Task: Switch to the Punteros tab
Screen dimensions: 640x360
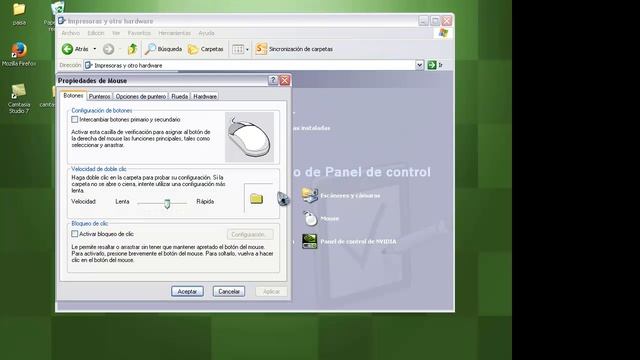Action: (x=100, y=96)
